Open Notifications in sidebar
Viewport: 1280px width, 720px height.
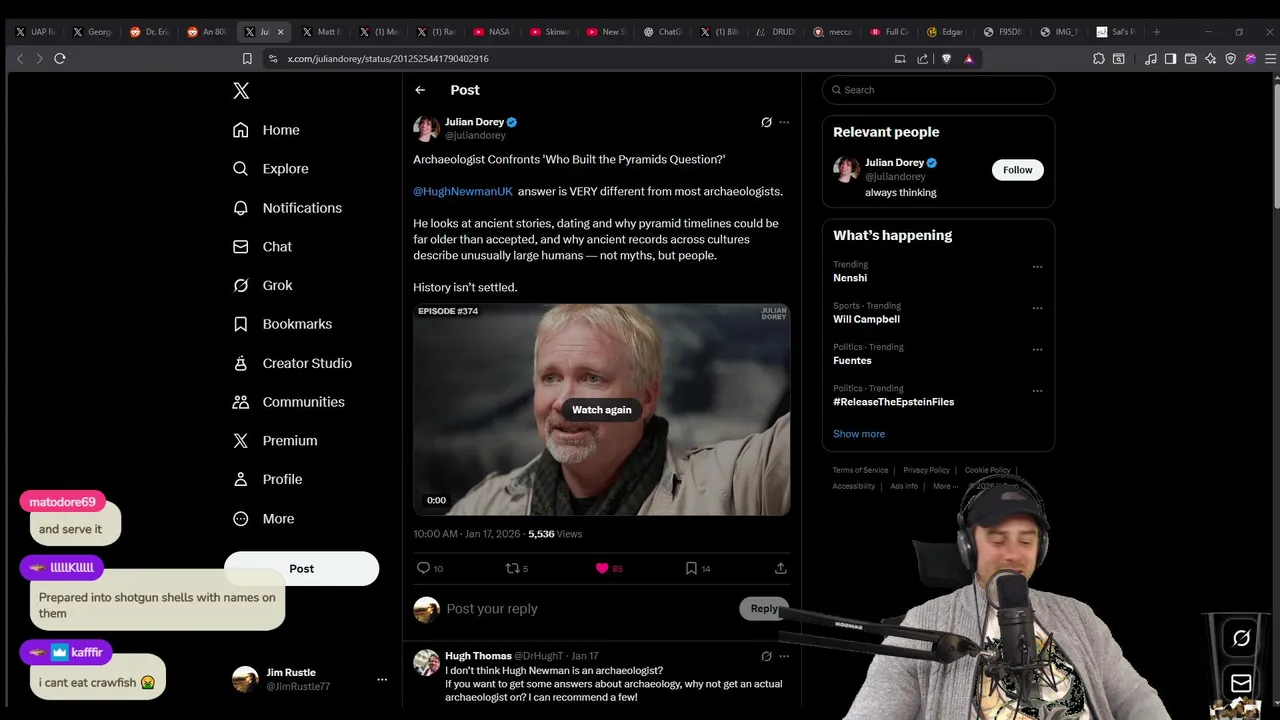(287, 208)
